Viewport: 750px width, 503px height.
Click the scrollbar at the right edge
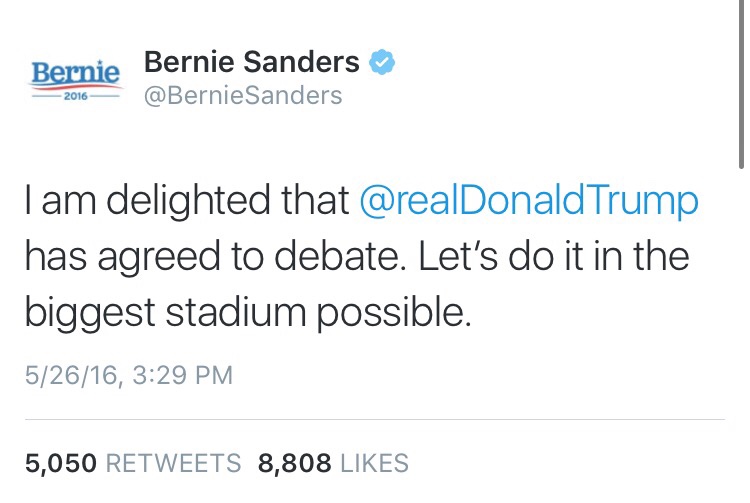coord(741,80)
